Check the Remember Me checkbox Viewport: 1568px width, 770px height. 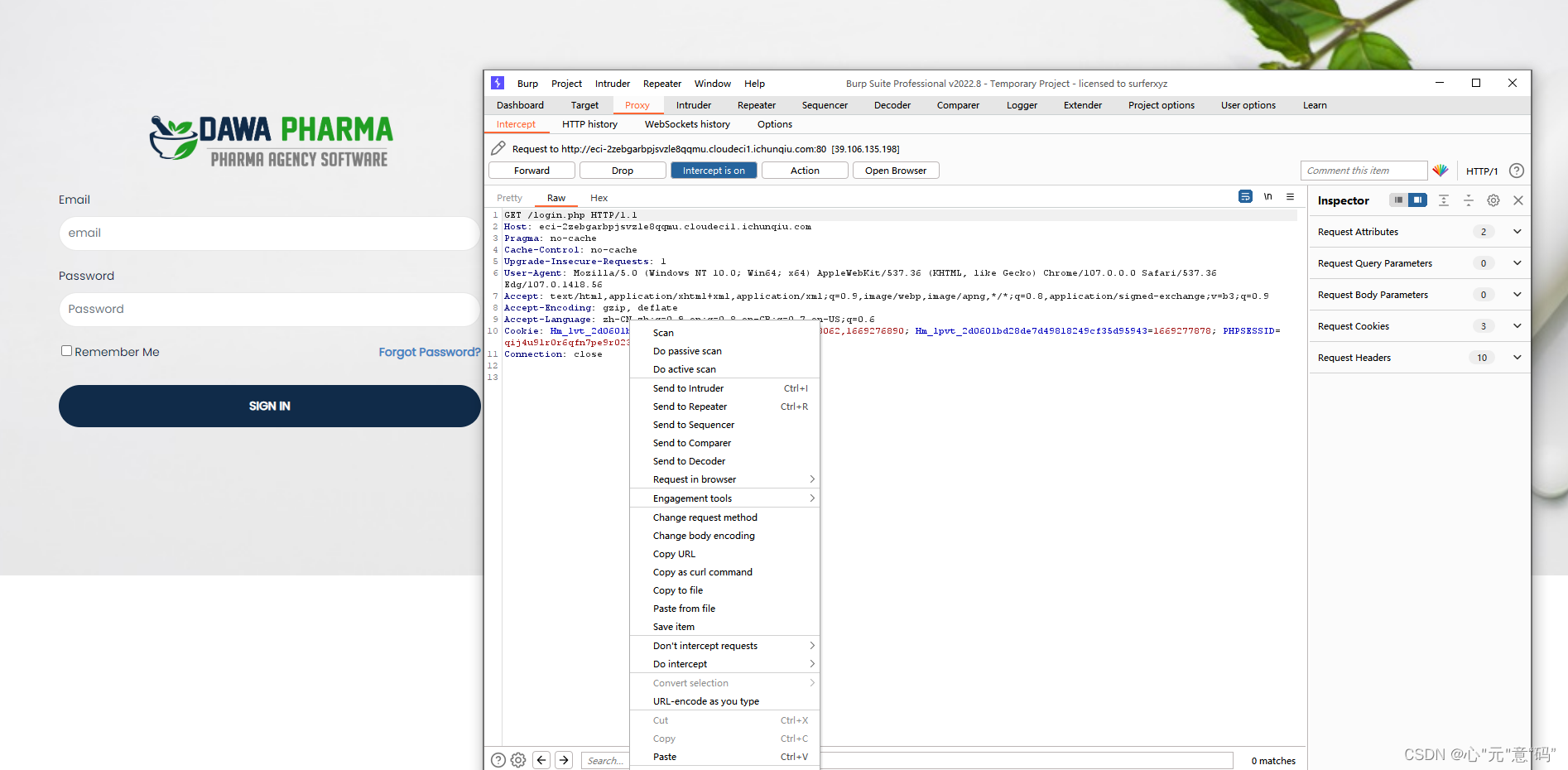point(66,351)
